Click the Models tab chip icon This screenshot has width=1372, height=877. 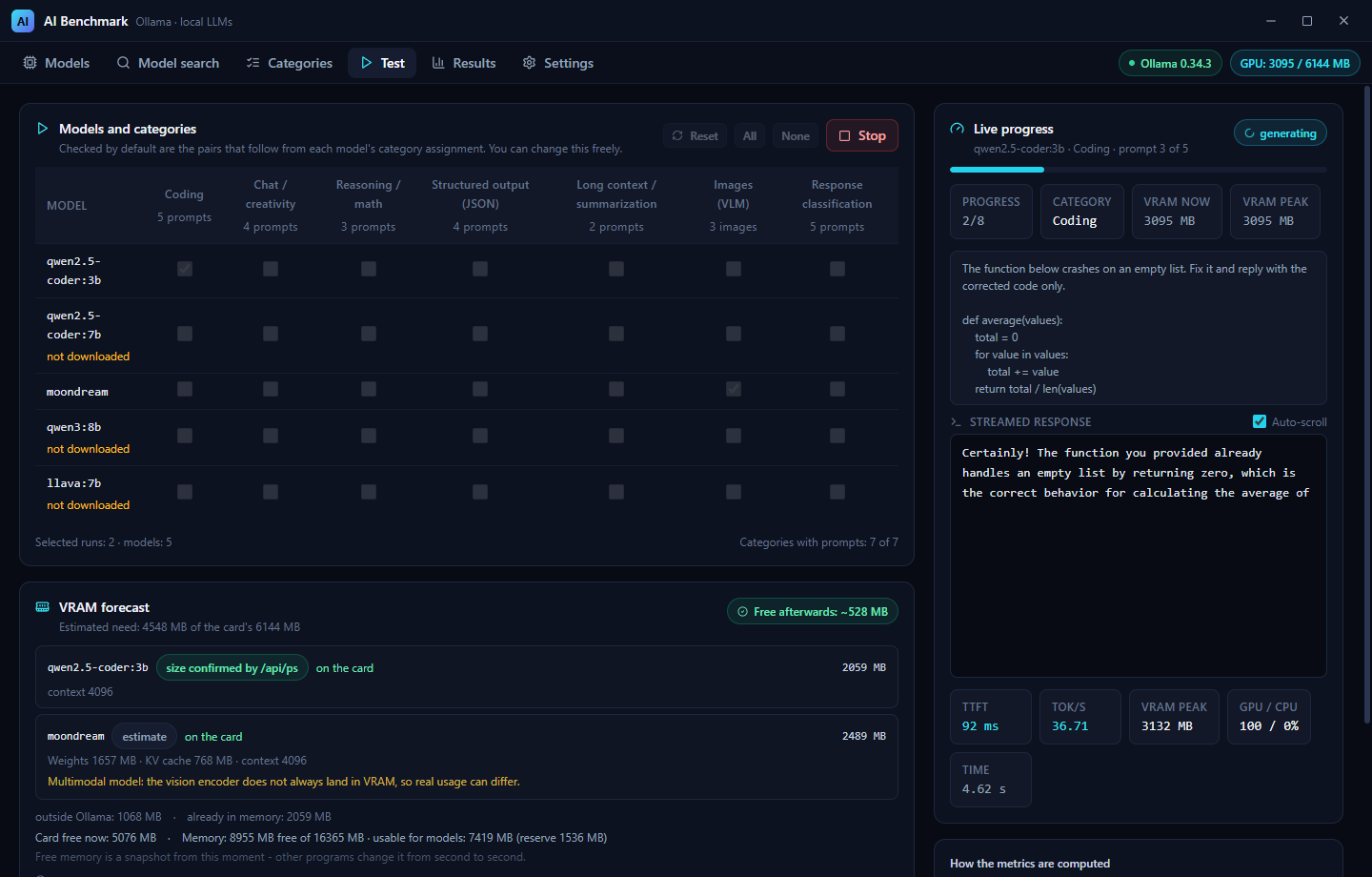pyautogui.click(x=30, y=63)
